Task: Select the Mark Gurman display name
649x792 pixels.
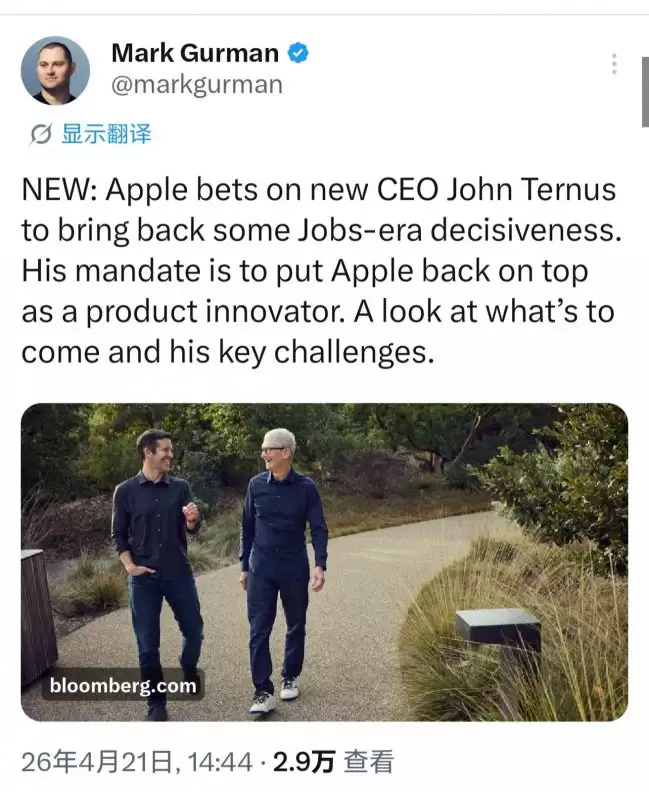Action: click(x=195, y=53)
